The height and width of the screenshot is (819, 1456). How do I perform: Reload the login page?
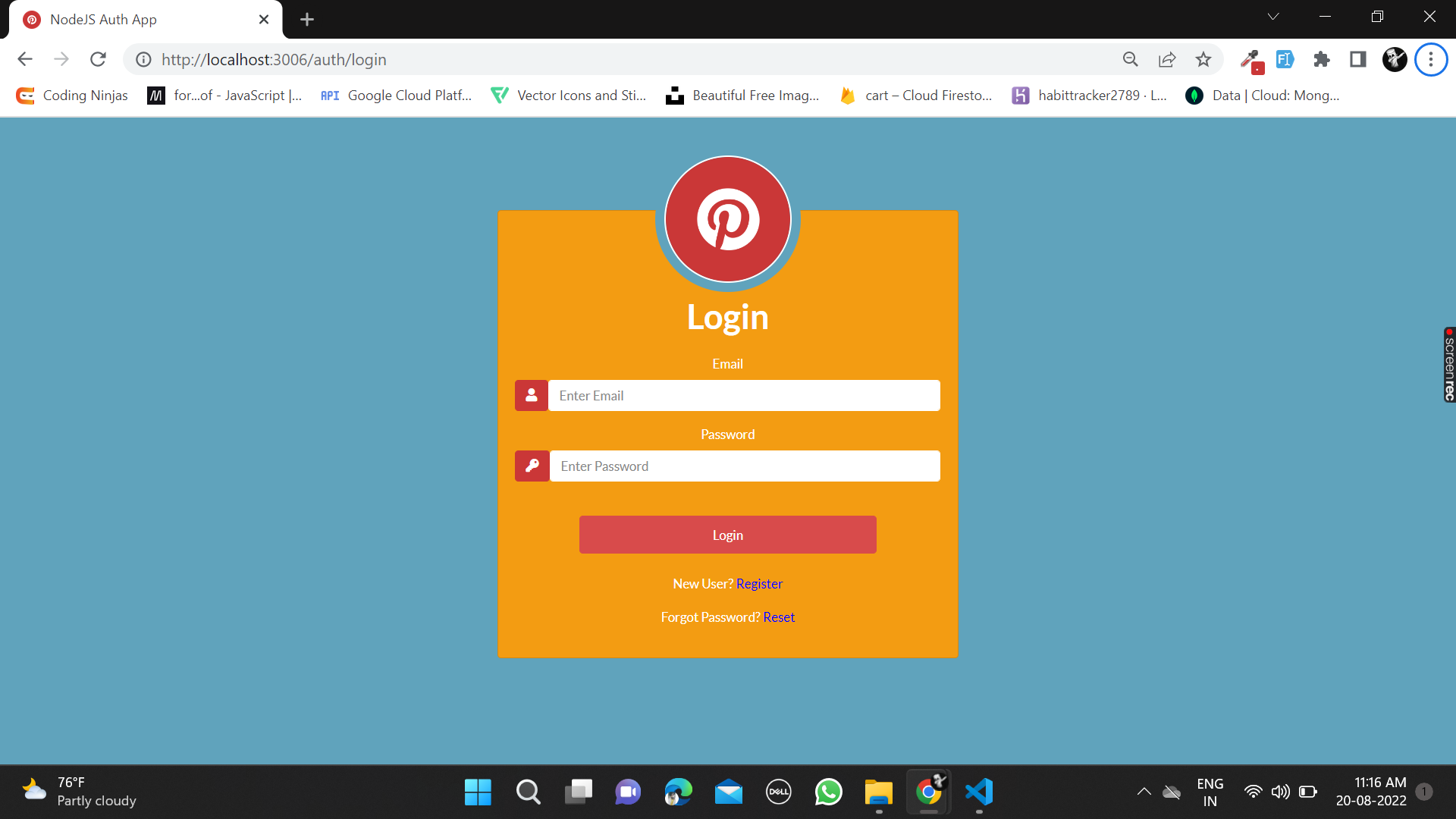pyautogui.click(x=98, y=59)
